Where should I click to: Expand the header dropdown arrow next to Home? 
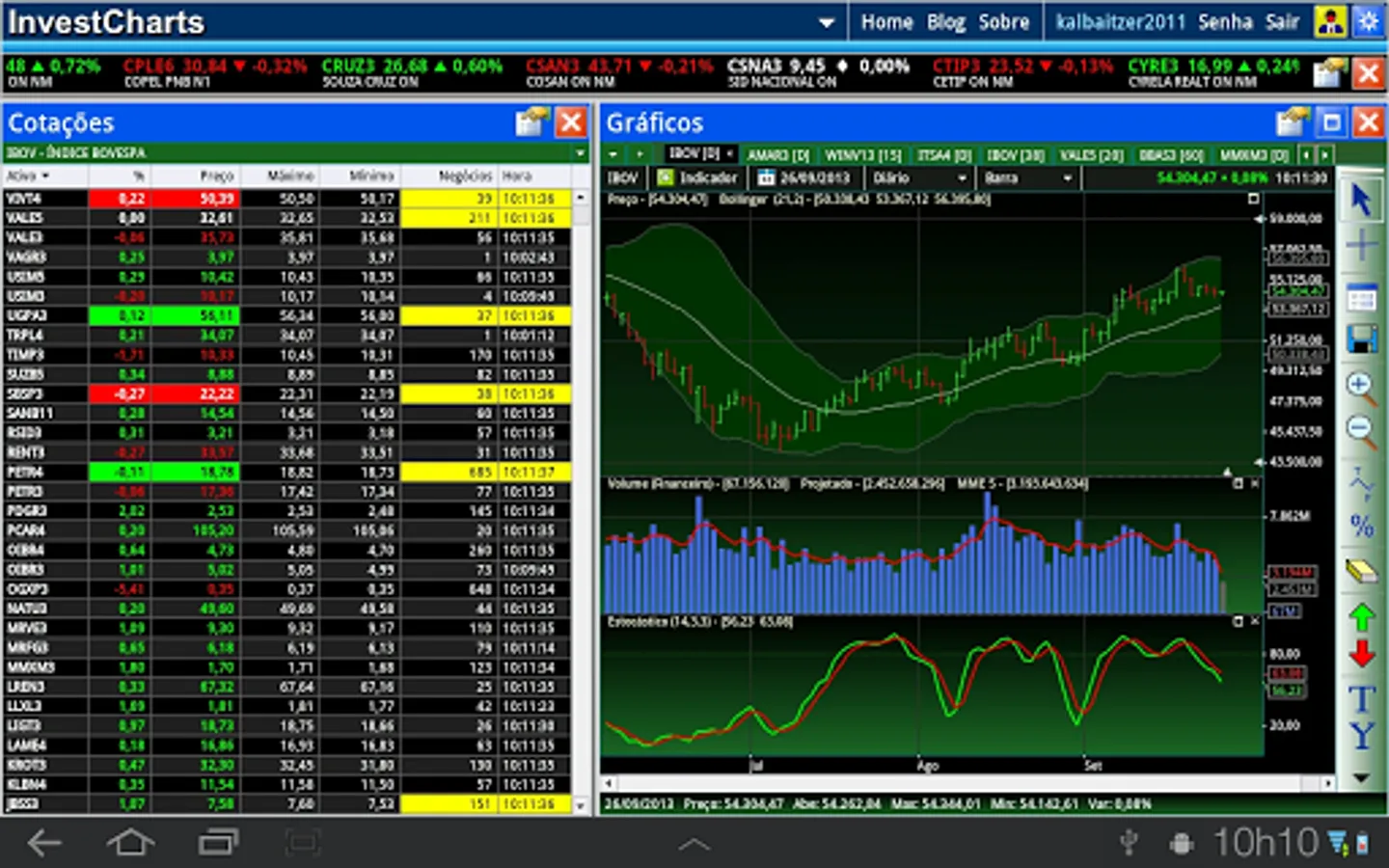point(827,22)
